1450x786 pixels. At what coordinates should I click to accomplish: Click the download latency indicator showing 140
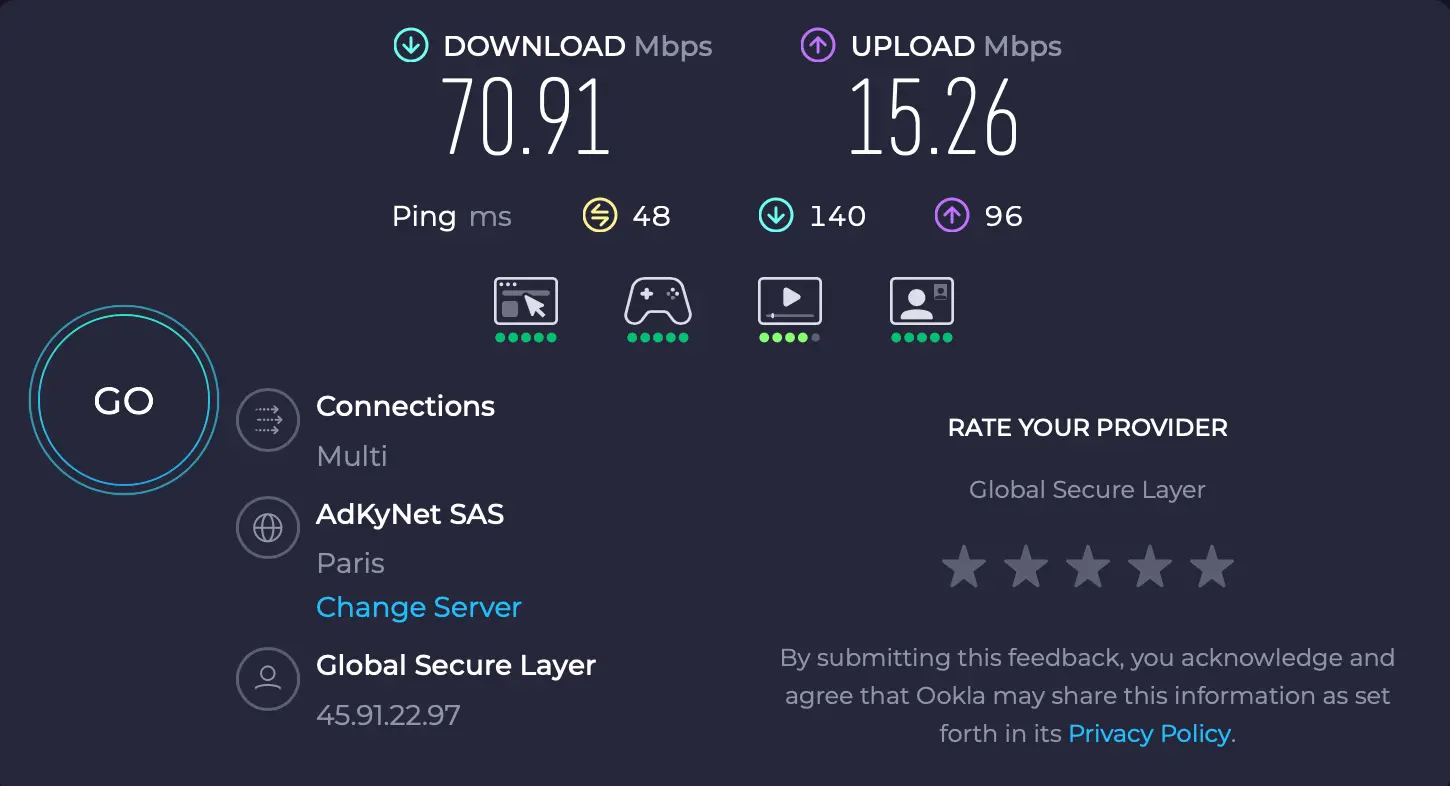775,215
